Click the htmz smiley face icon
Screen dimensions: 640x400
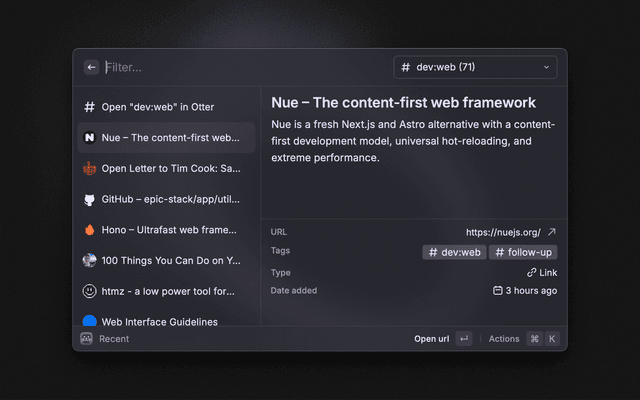pyautogui.click(x=89, y=291)
